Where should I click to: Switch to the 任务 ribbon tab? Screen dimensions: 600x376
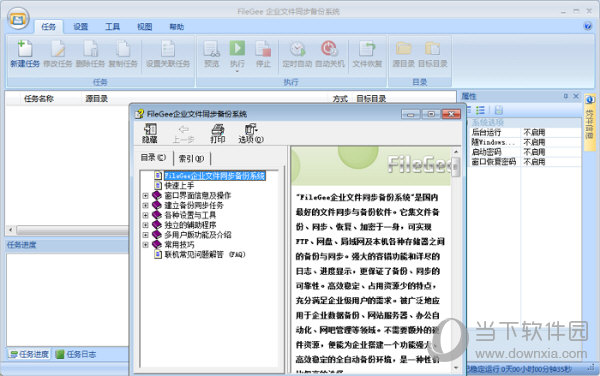pos(49,27)
